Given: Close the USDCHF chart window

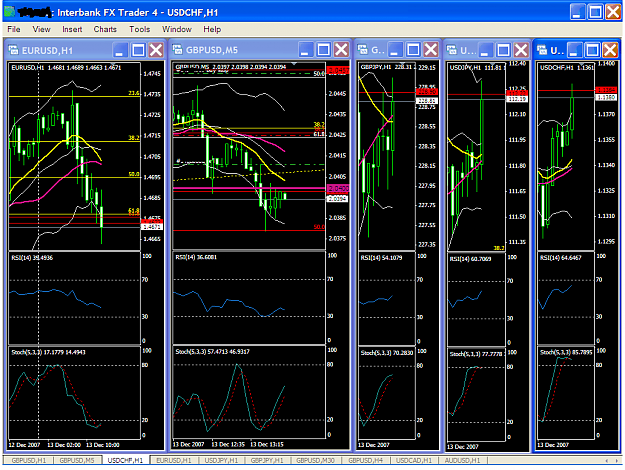Looking at the screenshot, I should [x=611, y=50].
